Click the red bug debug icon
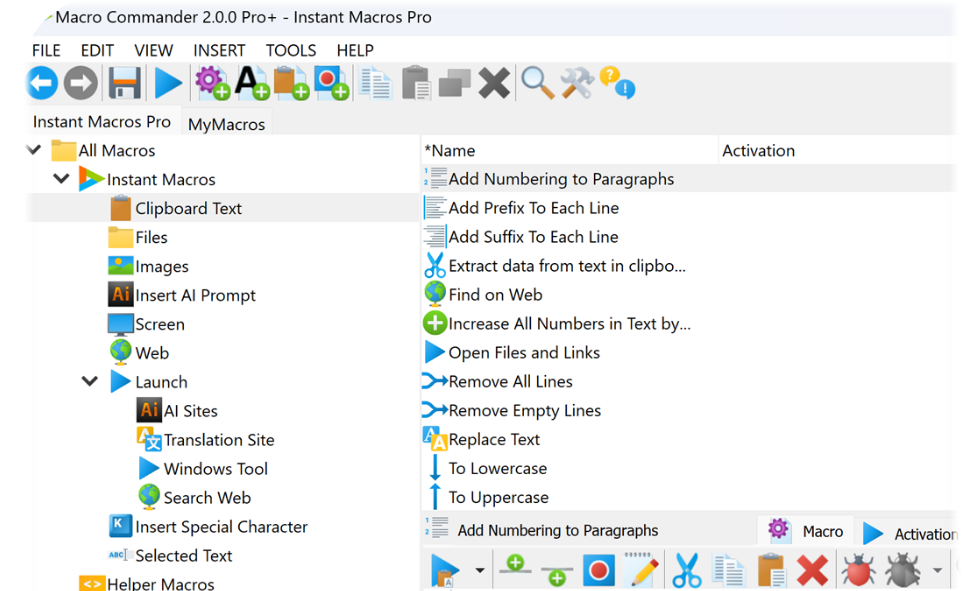Screen dimensions: 969x591 pos(858,571)
